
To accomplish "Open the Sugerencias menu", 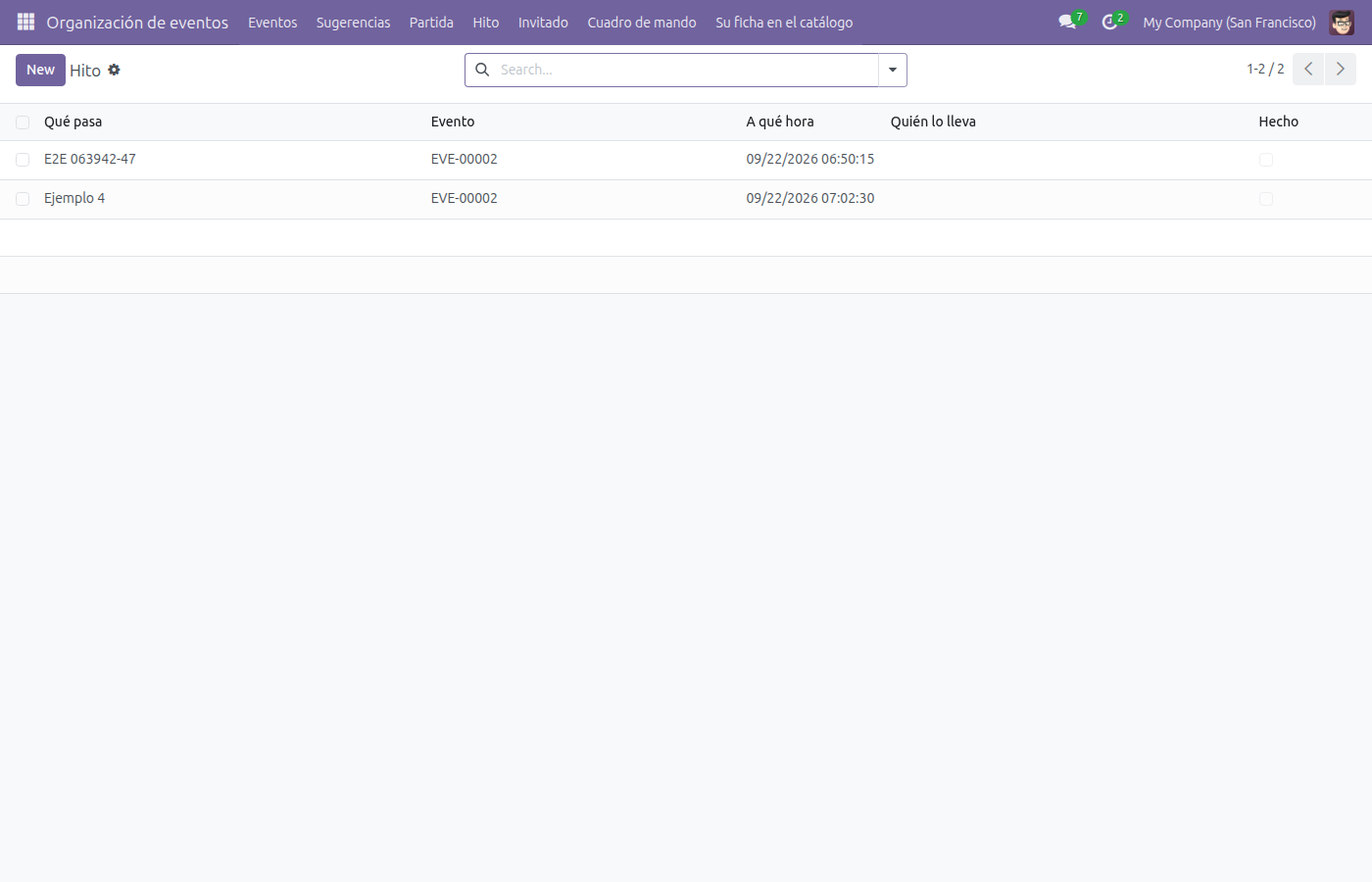I will point(353,22).
